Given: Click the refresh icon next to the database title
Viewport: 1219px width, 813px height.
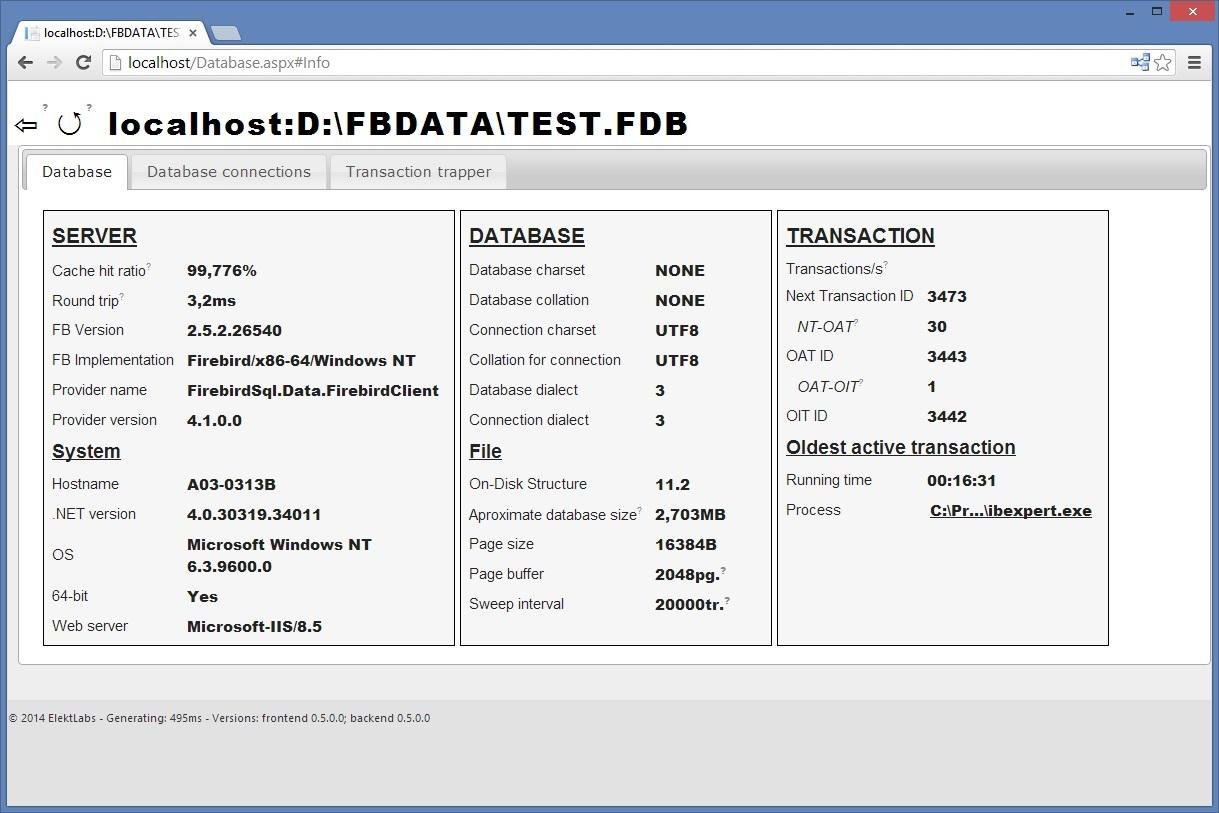Looking at the screenshot, I should click(69, 122).
